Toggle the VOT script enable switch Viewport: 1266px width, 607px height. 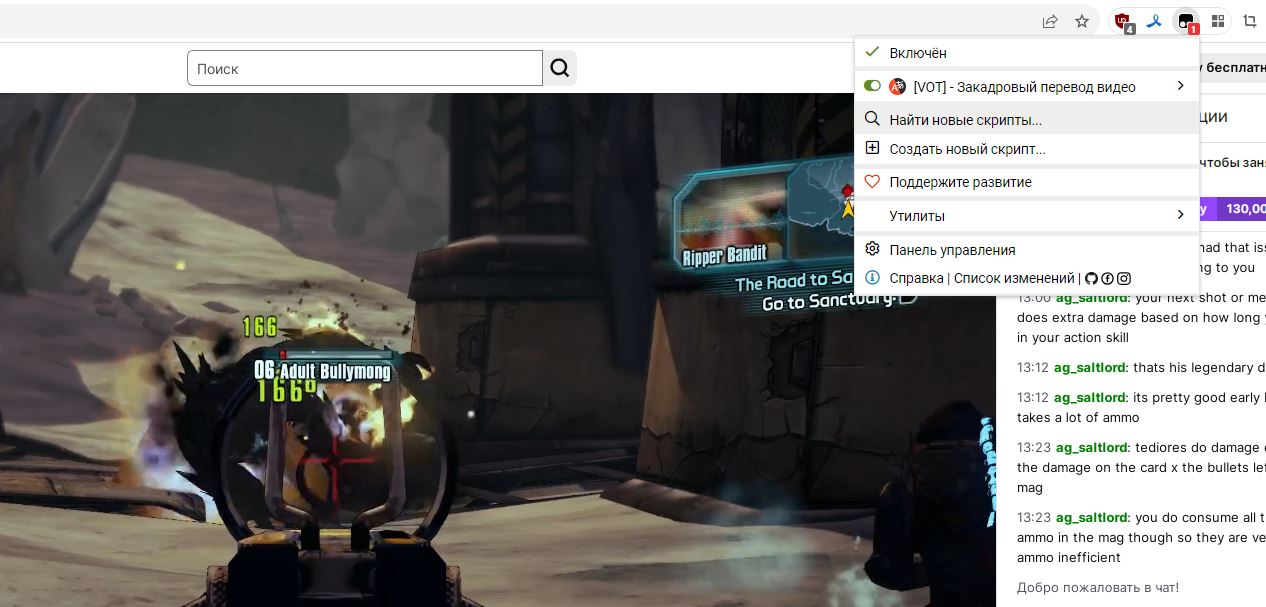click(872, 87)
